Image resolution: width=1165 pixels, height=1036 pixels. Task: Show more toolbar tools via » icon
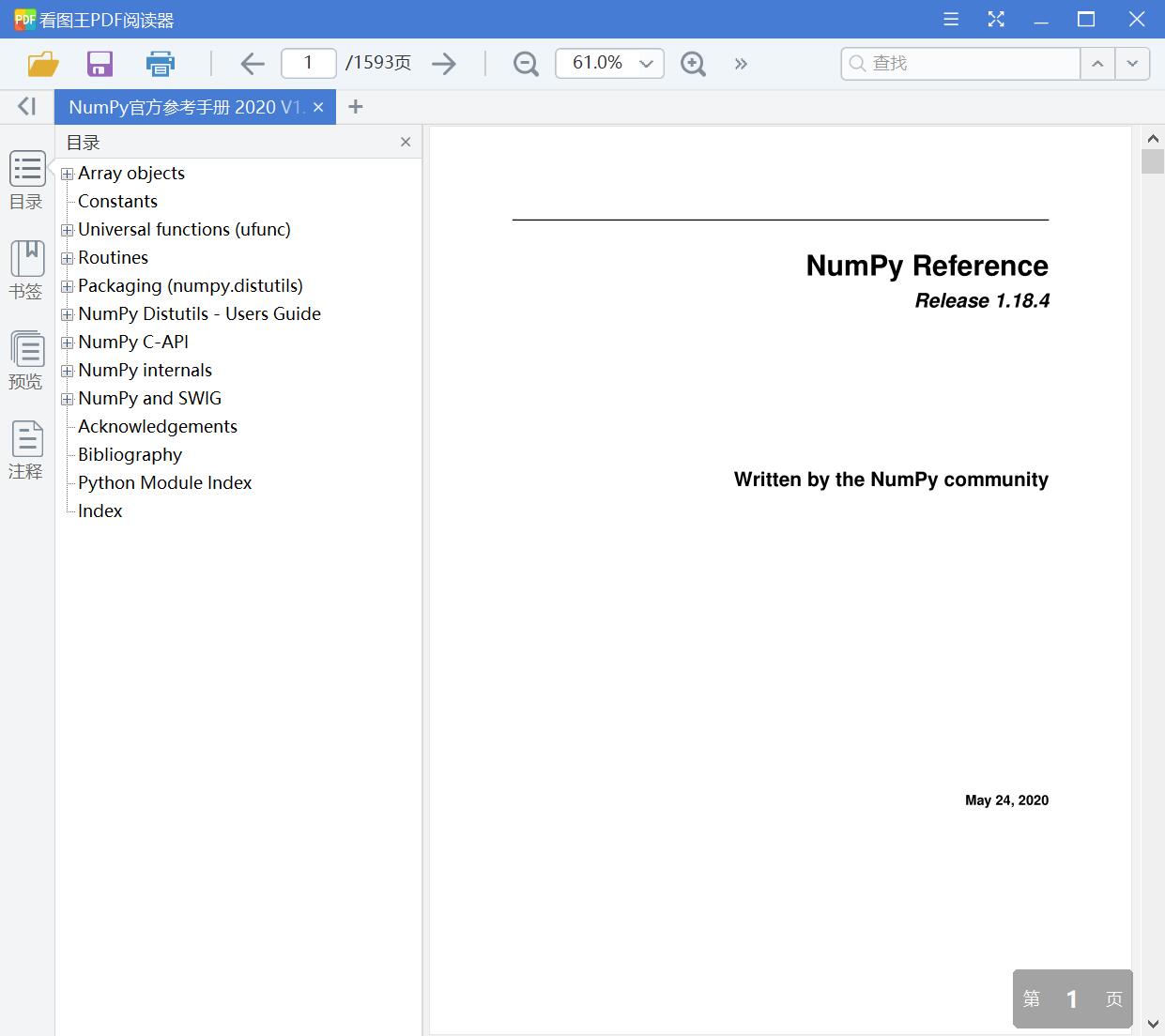[741, 64]
